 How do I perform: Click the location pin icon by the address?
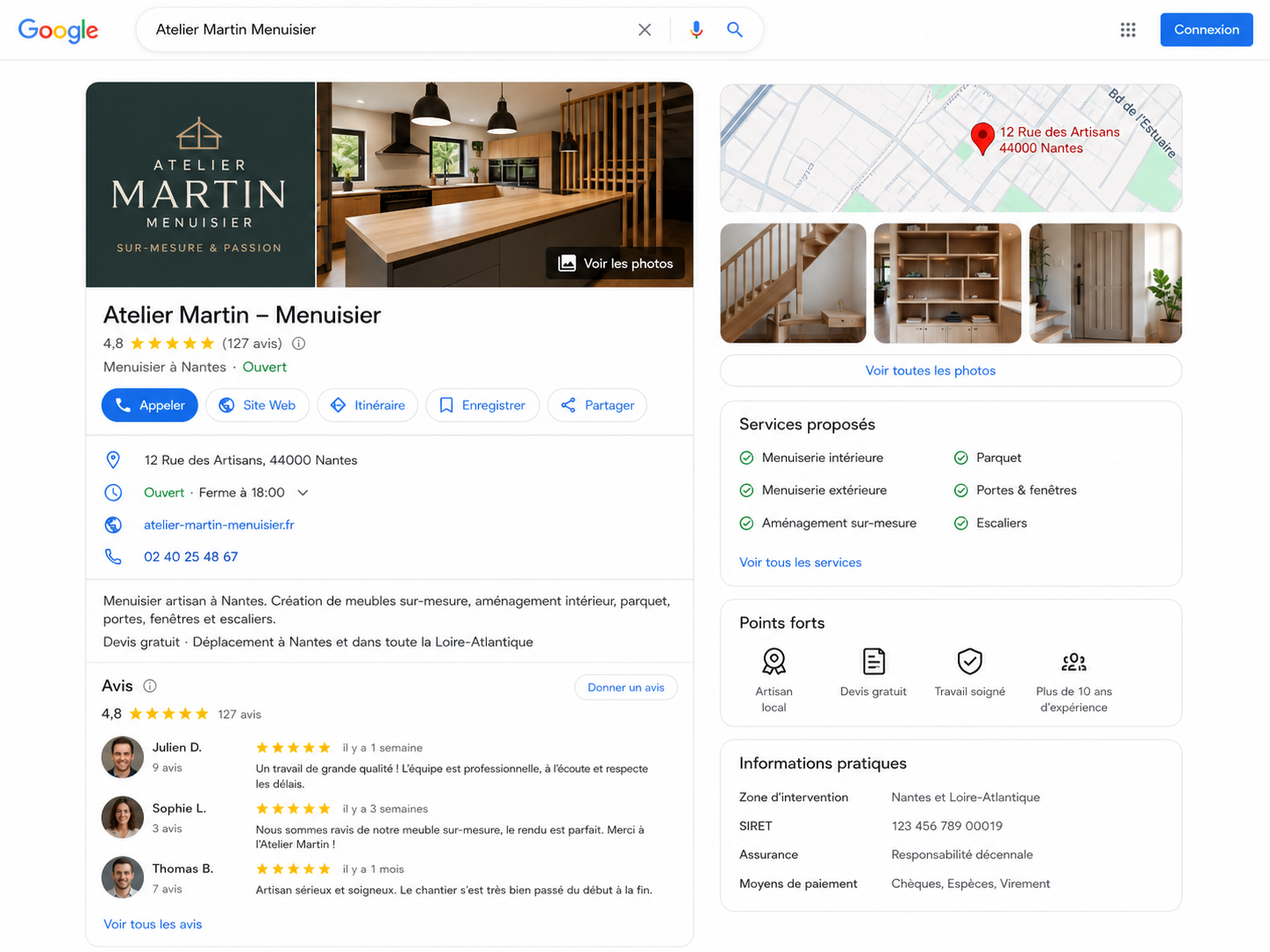pyautogui.click(x=113, y=460)
